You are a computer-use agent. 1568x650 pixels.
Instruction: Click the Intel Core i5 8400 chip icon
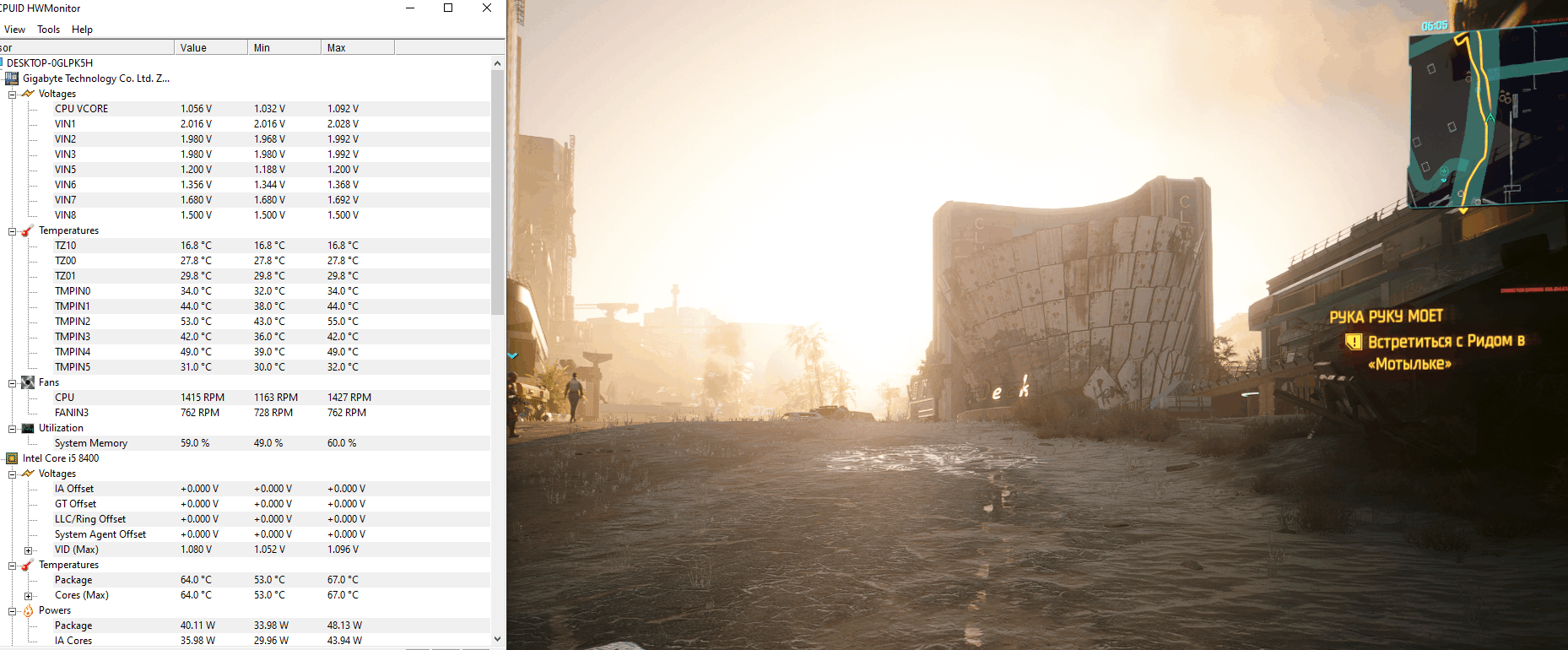12,458
